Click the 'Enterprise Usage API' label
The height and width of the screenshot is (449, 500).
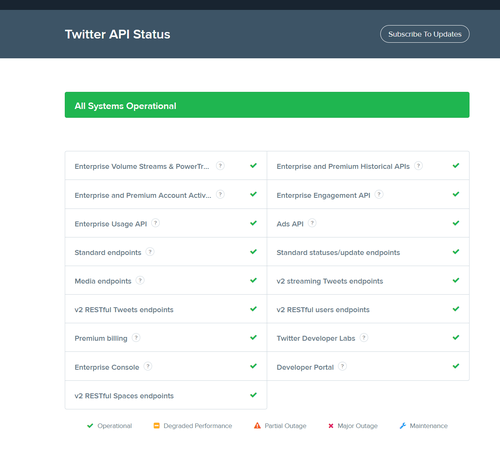coord(111,224)
